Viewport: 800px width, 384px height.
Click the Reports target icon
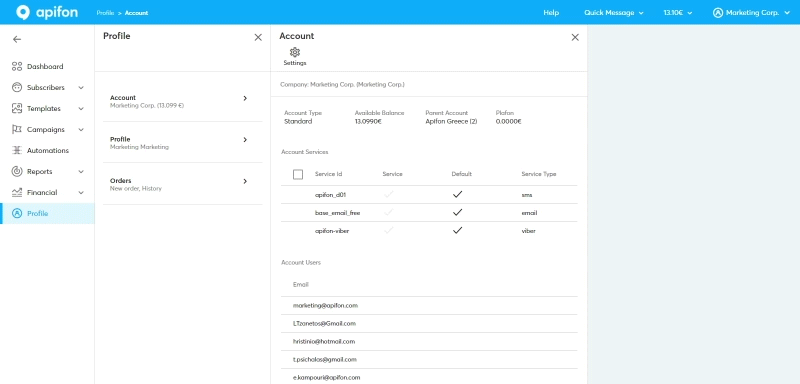pyautogui.click(x=17, y=171)
